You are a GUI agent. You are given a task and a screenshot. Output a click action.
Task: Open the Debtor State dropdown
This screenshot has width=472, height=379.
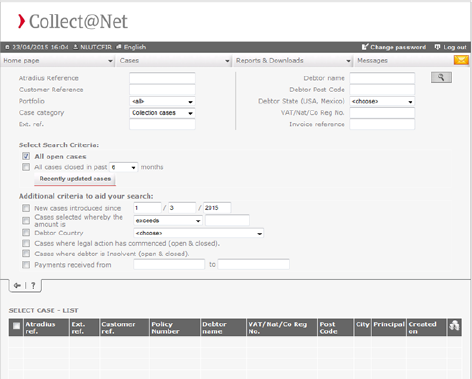382,101
